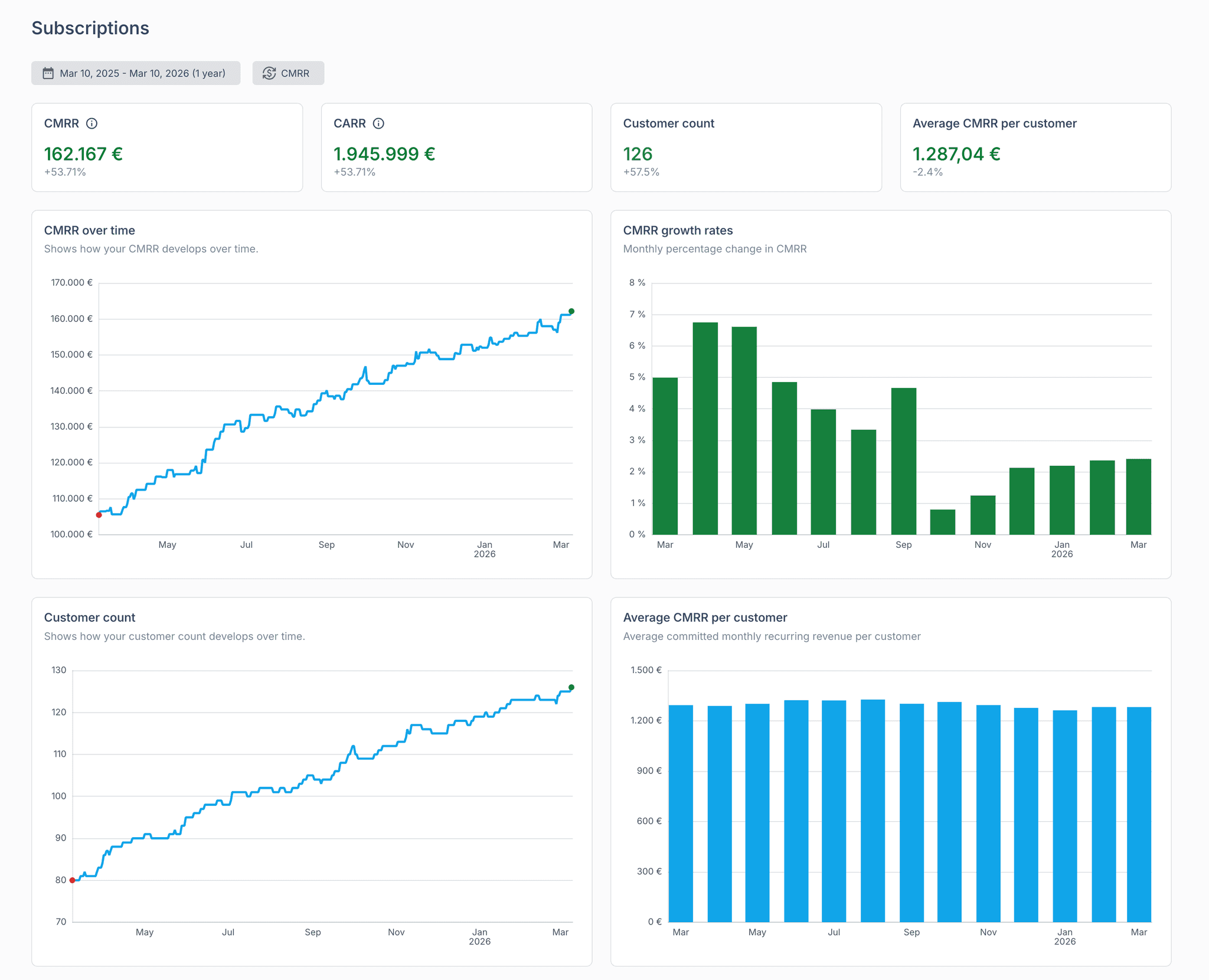Click the green endpoint on Customer count chart
The width and height of the screenshot is (1209, 980).
tap(571, 687)
